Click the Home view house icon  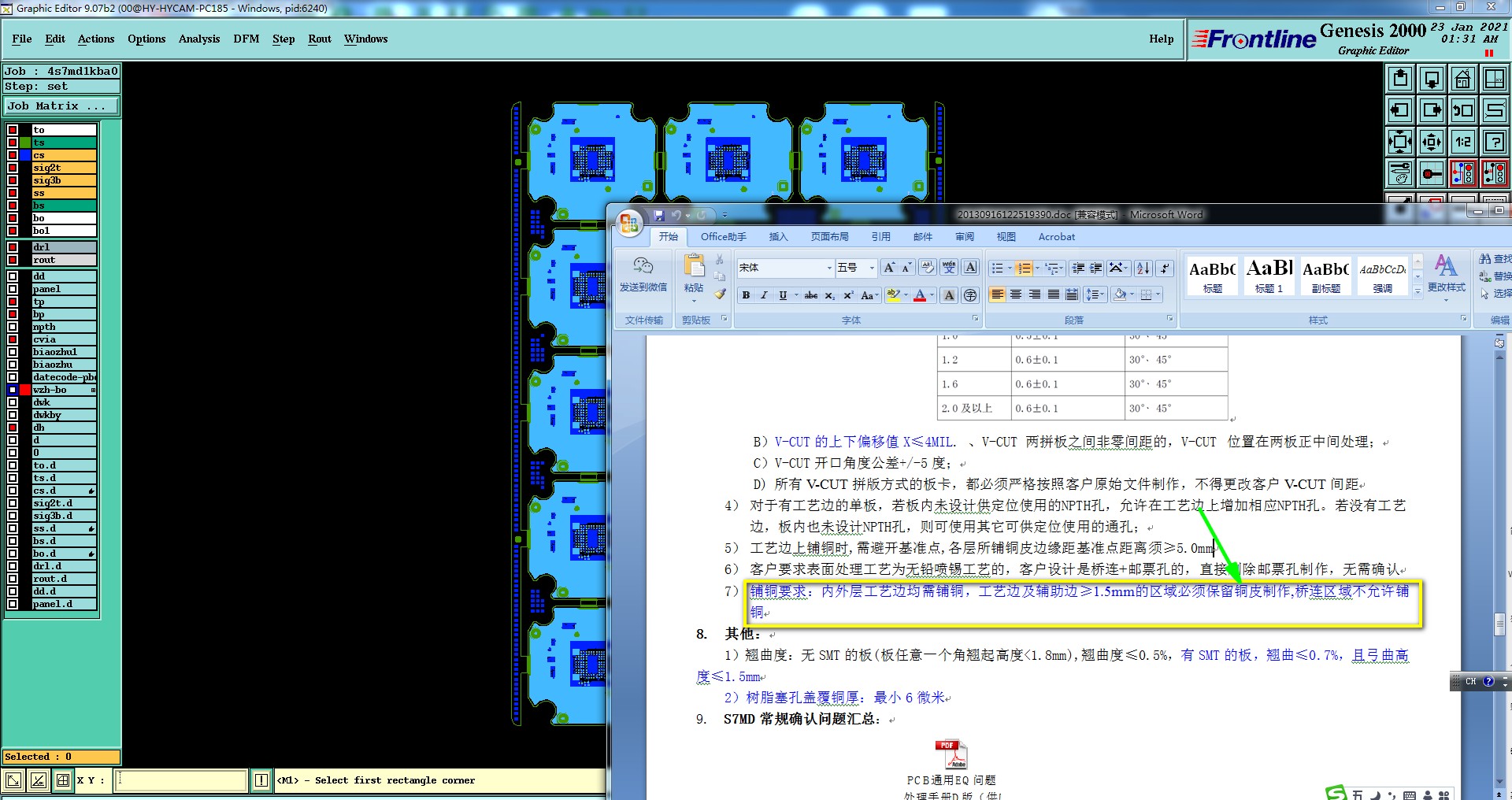pos(1463,79)
